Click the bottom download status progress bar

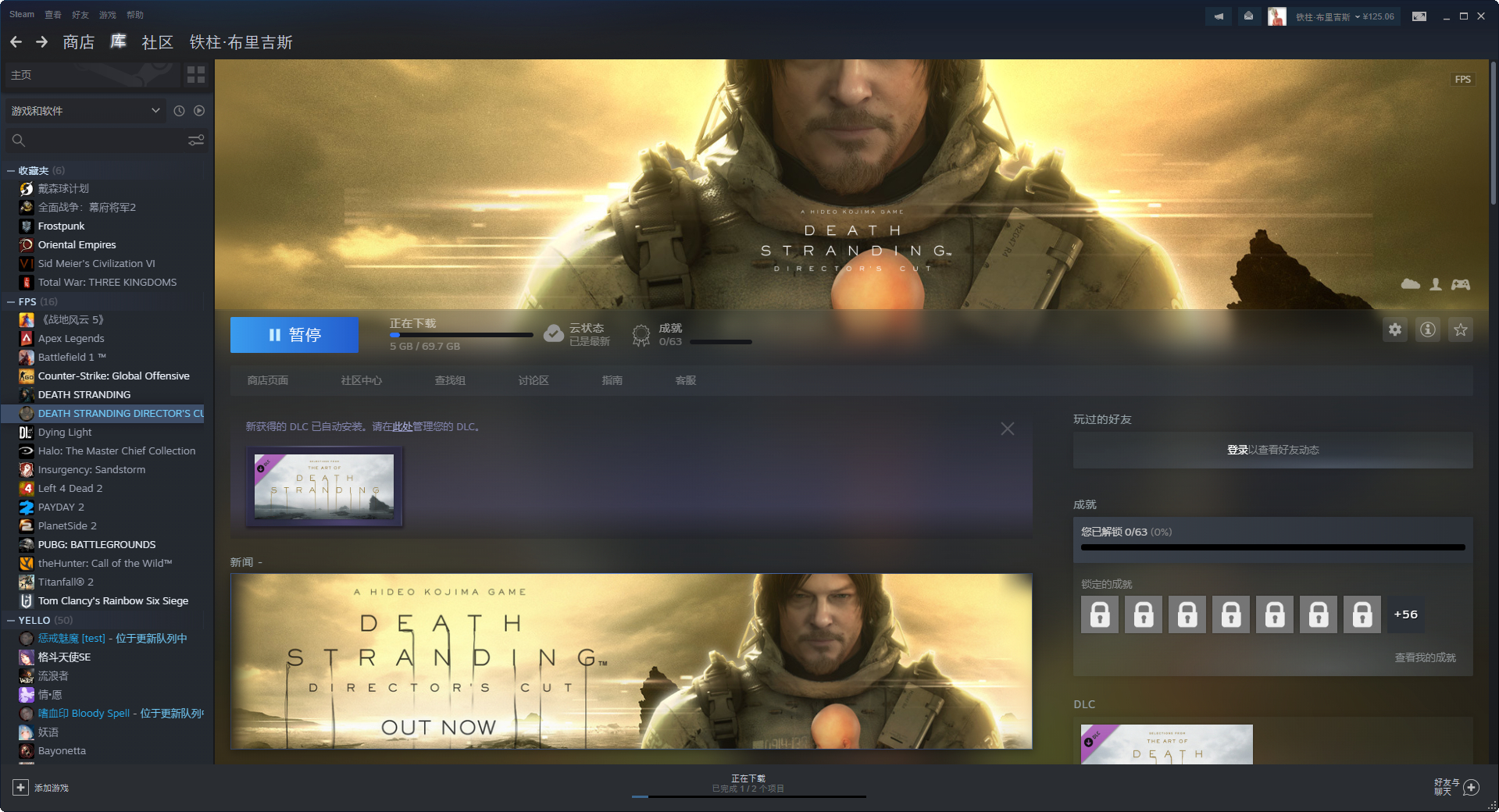(x=749, y=796)
